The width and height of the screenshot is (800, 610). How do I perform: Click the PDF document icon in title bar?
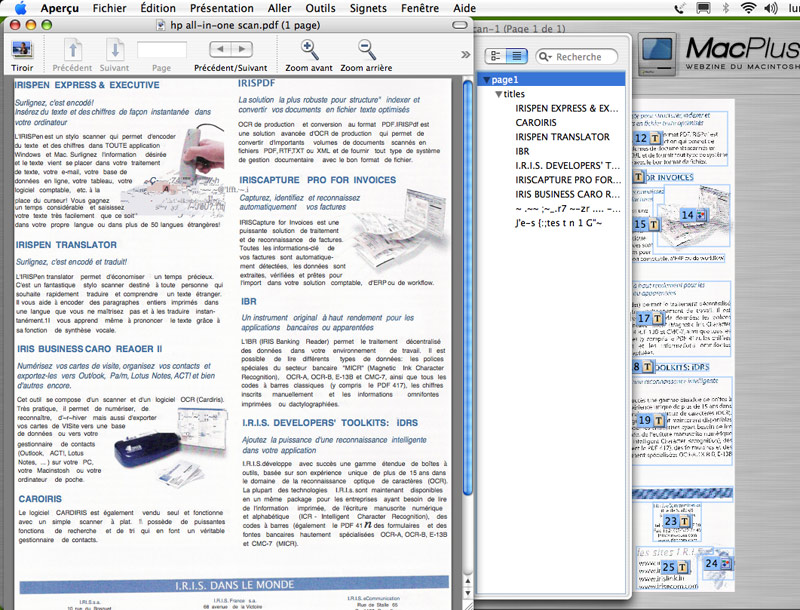(x=161, y=25)
